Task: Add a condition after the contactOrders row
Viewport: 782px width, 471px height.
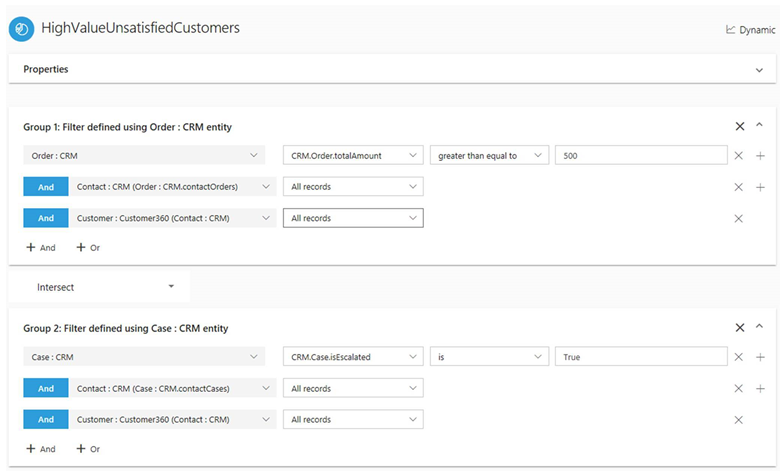Action: tap(760, 187)
